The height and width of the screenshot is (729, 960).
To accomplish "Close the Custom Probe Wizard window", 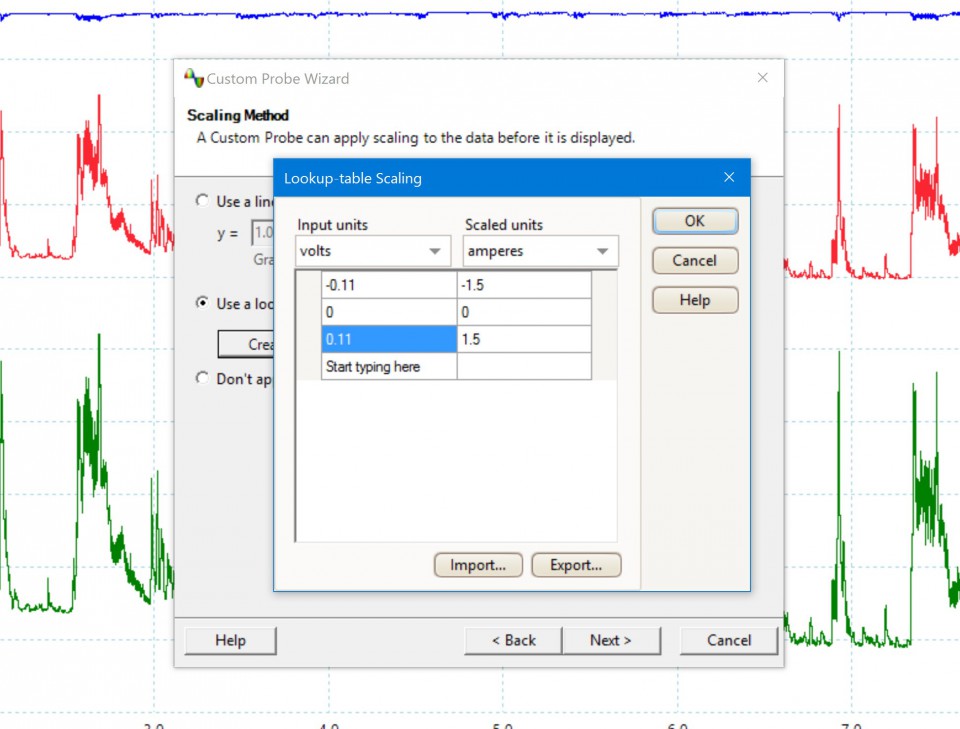I will pos(762,78).
